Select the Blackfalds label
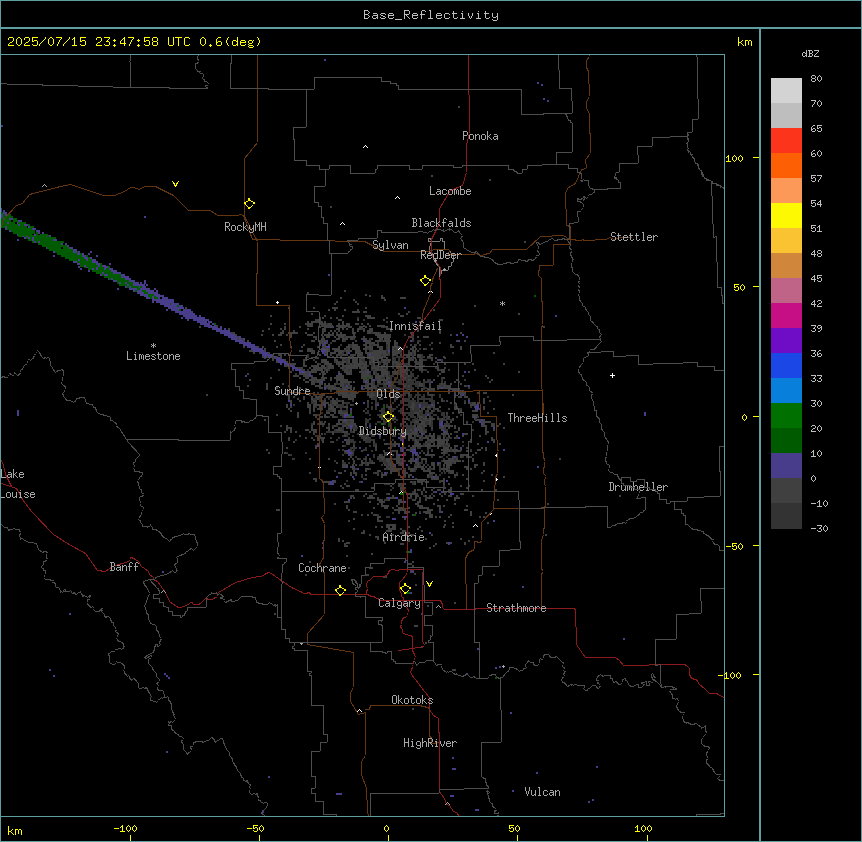This screenshot has height=842, width=862. pos(441,223)
